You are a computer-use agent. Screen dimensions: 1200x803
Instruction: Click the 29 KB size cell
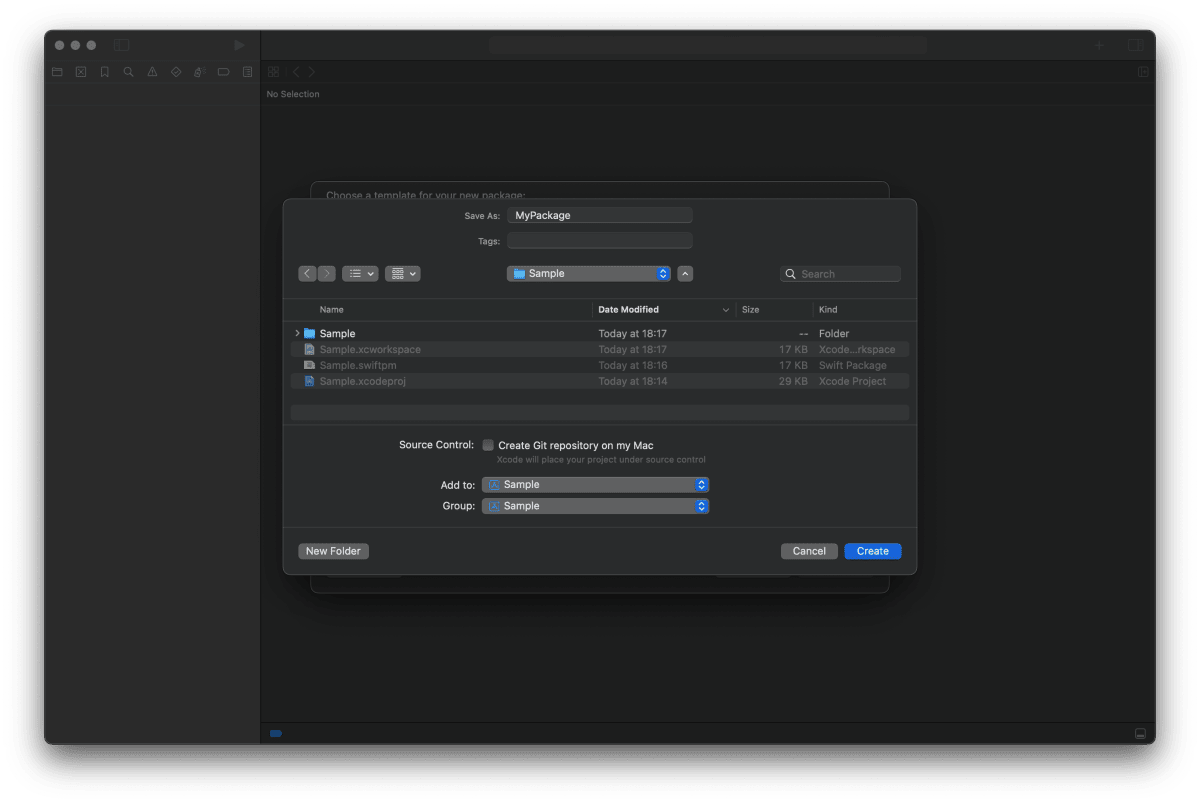coord(793,381)
